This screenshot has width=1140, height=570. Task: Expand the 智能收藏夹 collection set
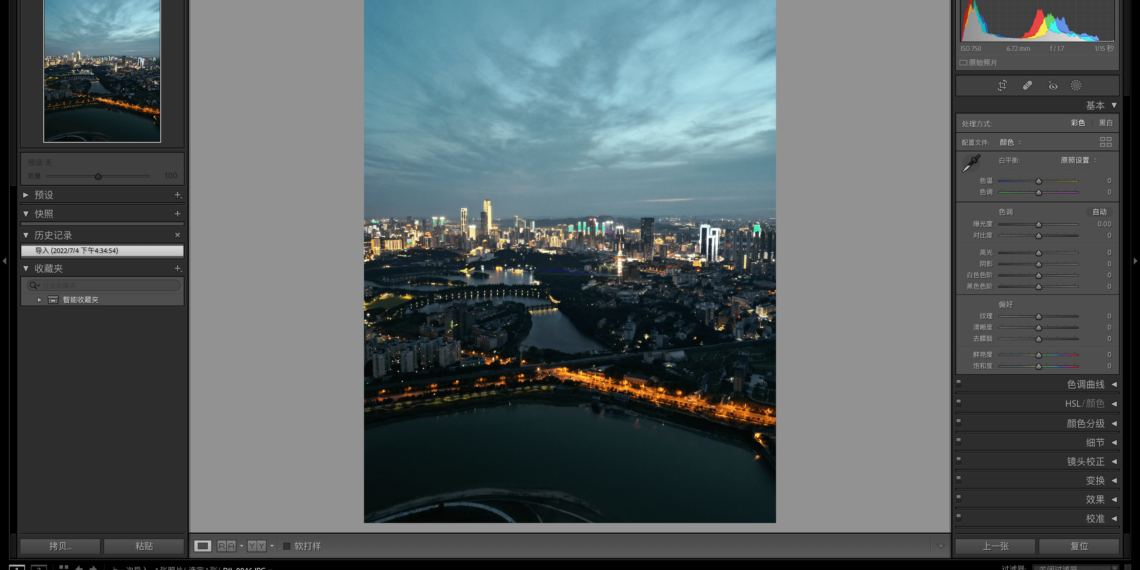tap(39, 300)
